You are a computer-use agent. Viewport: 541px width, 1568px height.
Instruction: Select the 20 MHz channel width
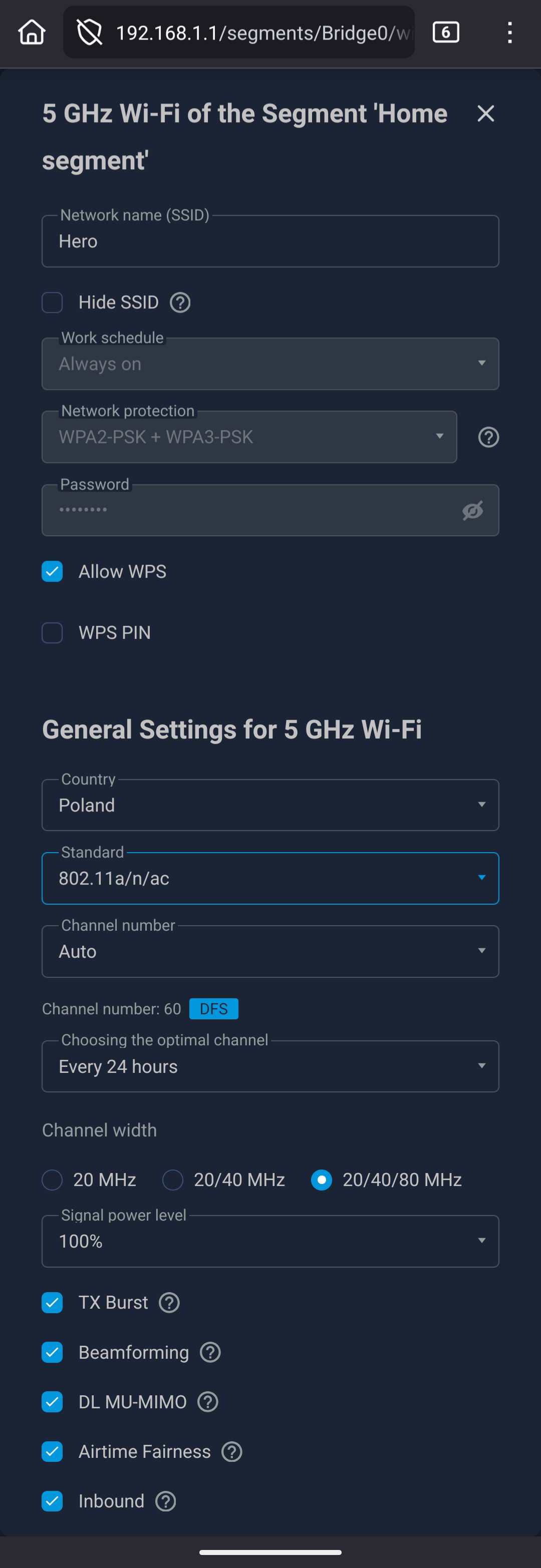[53, 1180]
